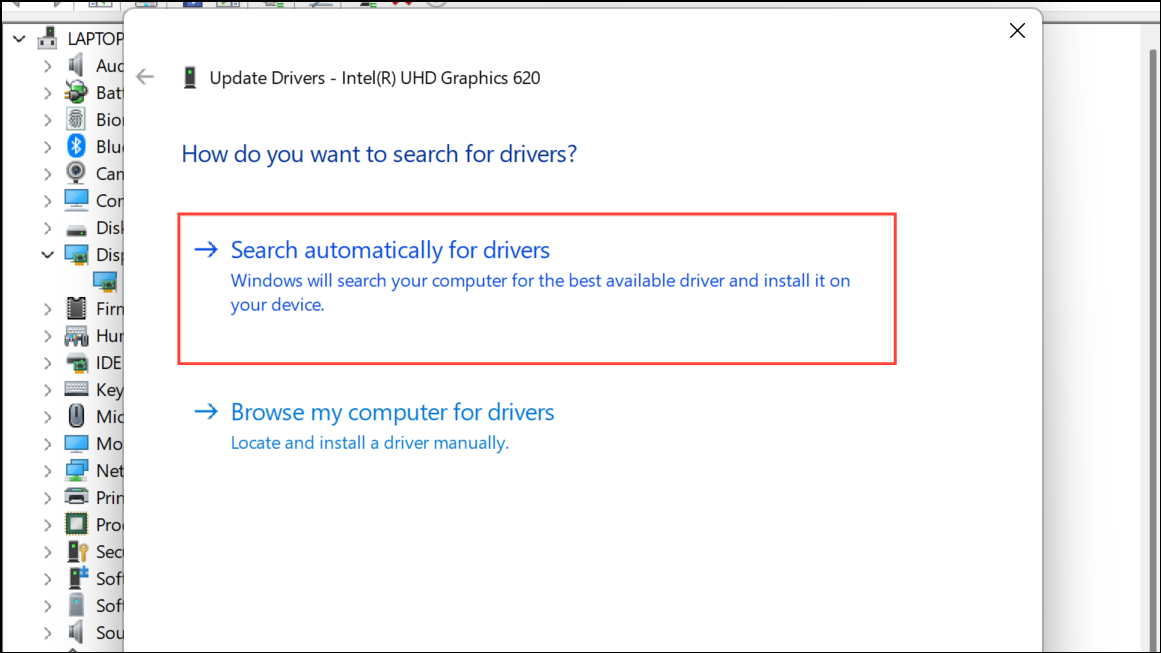
Task: Click the Mice pointing devices icon
Action: (76, 416)
